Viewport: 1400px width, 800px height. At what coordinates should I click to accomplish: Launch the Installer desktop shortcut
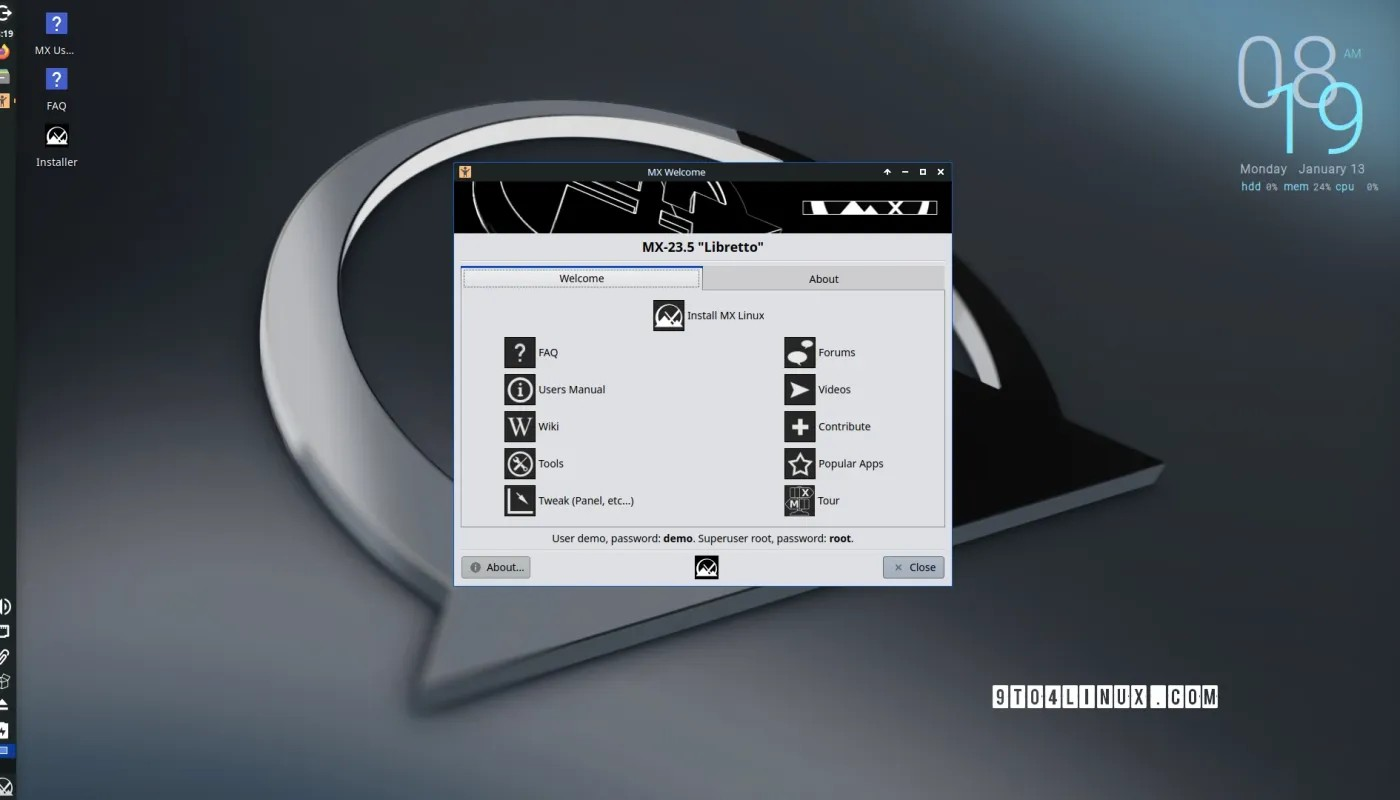coord(56,145)
